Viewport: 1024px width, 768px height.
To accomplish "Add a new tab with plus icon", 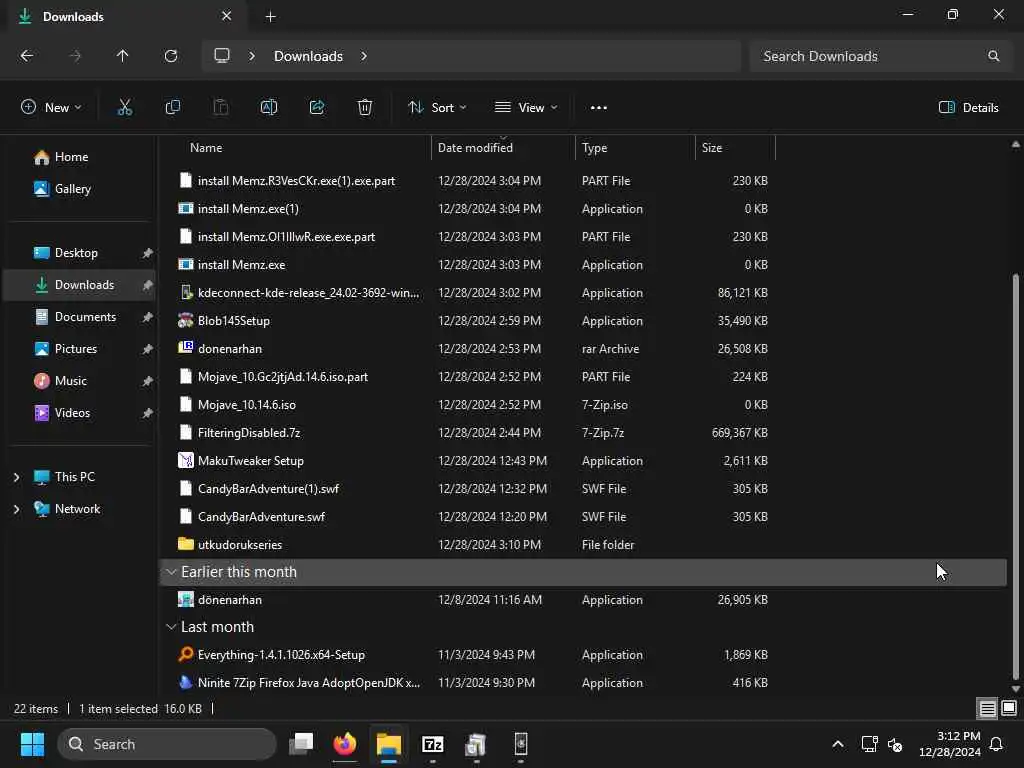I will pyautogui.click(x=270, y=17).
